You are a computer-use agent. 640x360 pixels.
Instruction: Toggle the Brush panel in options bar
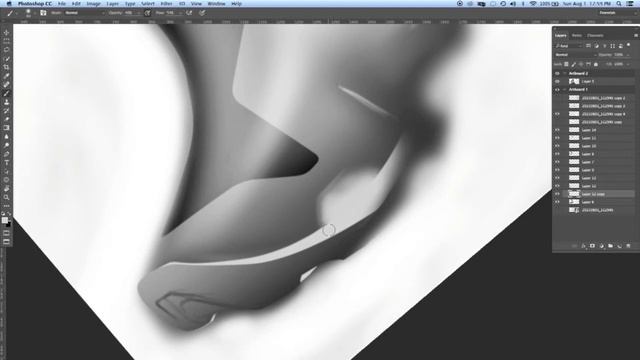(43, 13)
